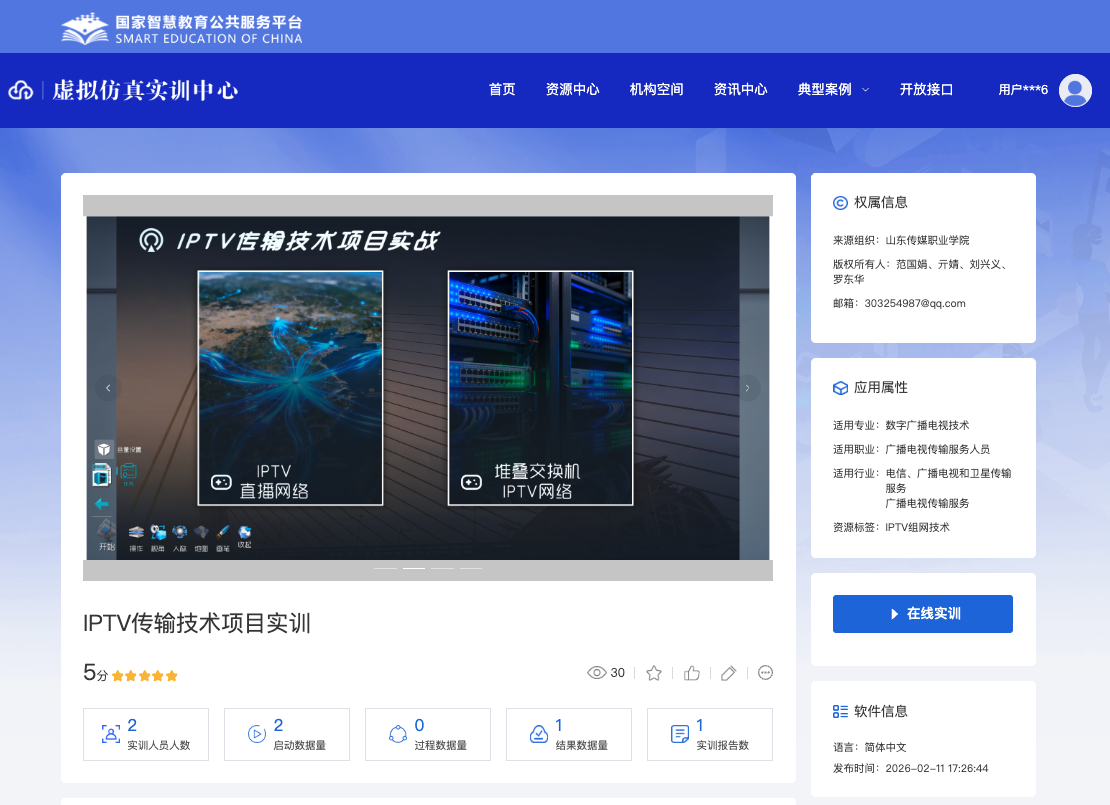Click the thumbs-up like icon
Screen dimensions: 1110x805
[692, 673]
